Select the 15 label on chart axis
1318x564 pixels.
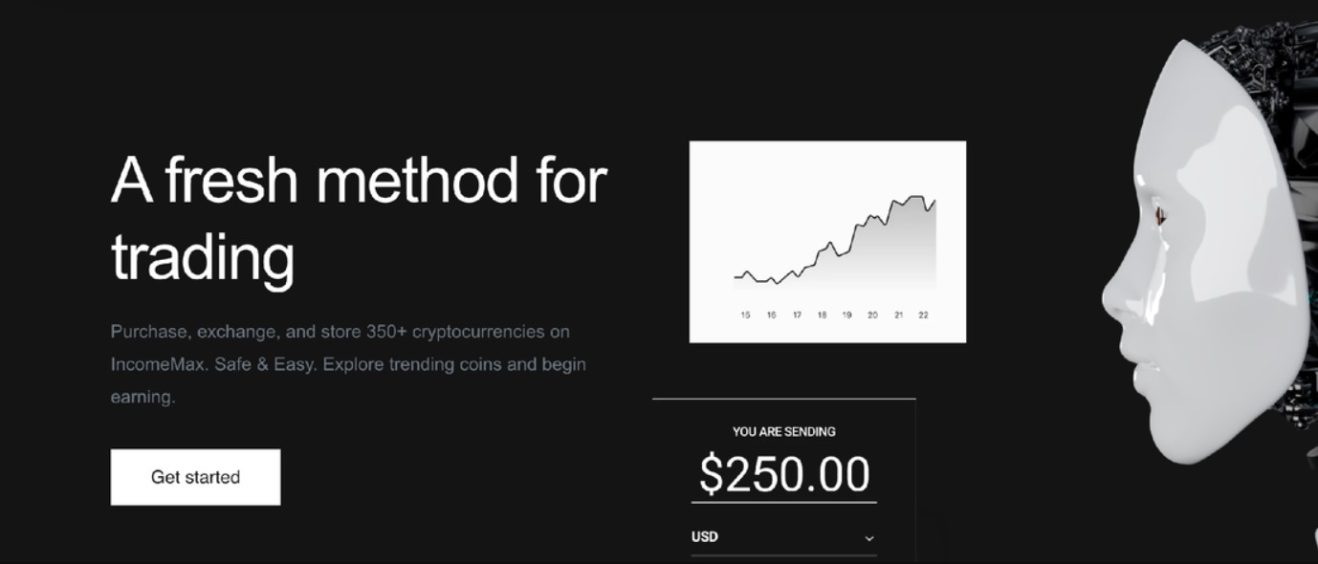click(x=745, y=315)
